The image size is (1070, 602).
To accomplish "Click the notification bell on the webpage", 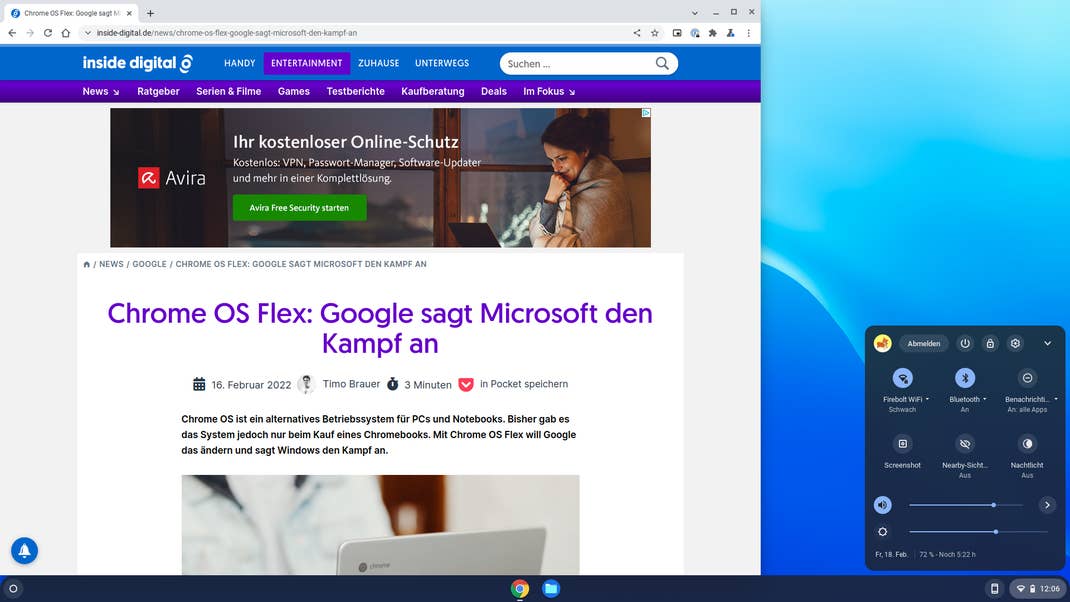I will point(25,550).
